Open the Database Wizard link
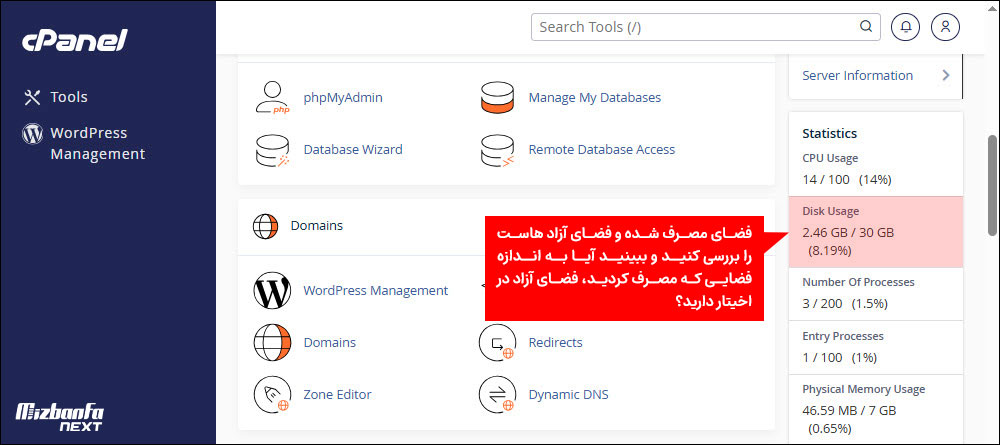 (x=353, y=150)
